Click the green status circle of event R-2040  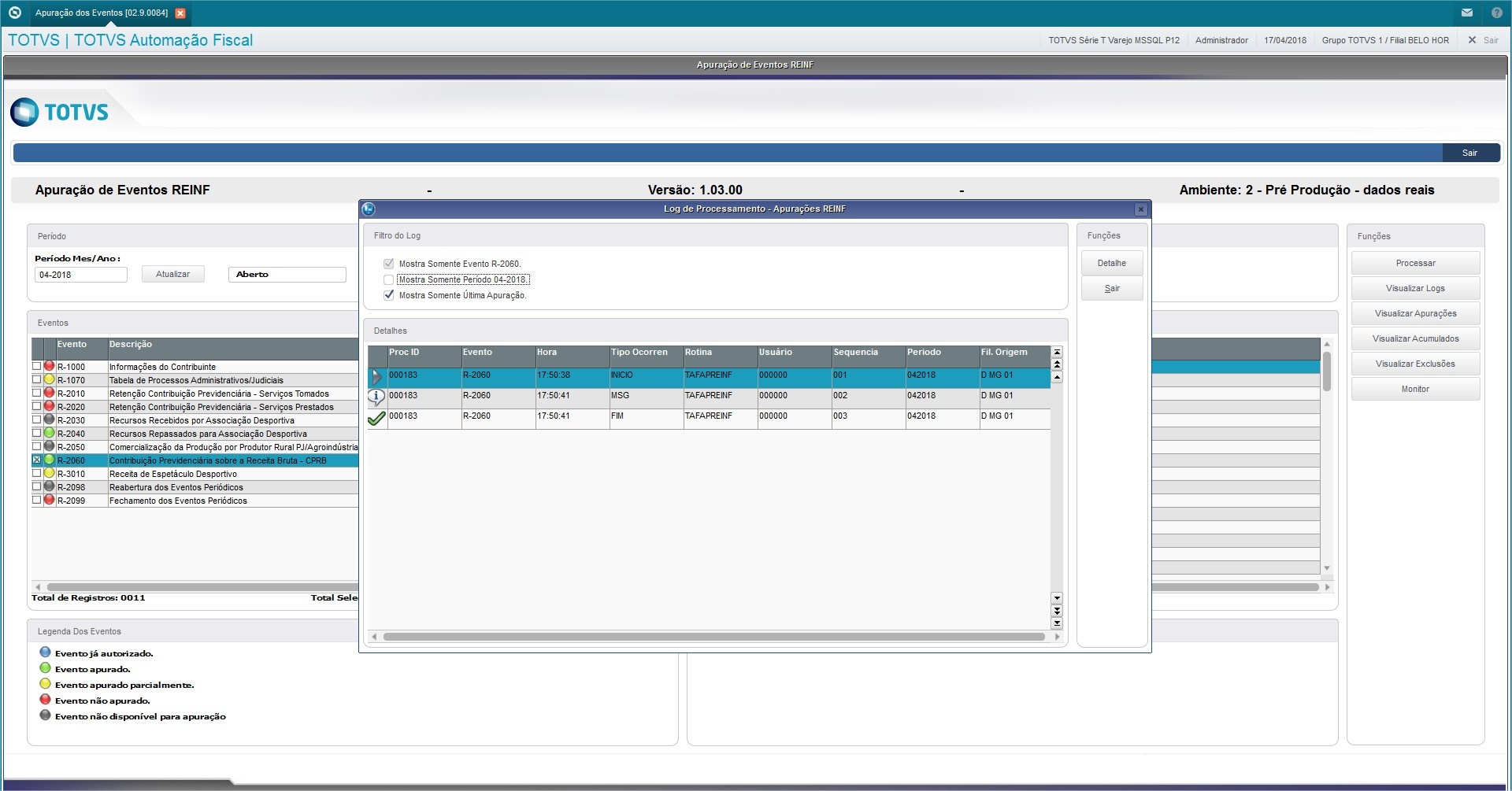[49, 434]
